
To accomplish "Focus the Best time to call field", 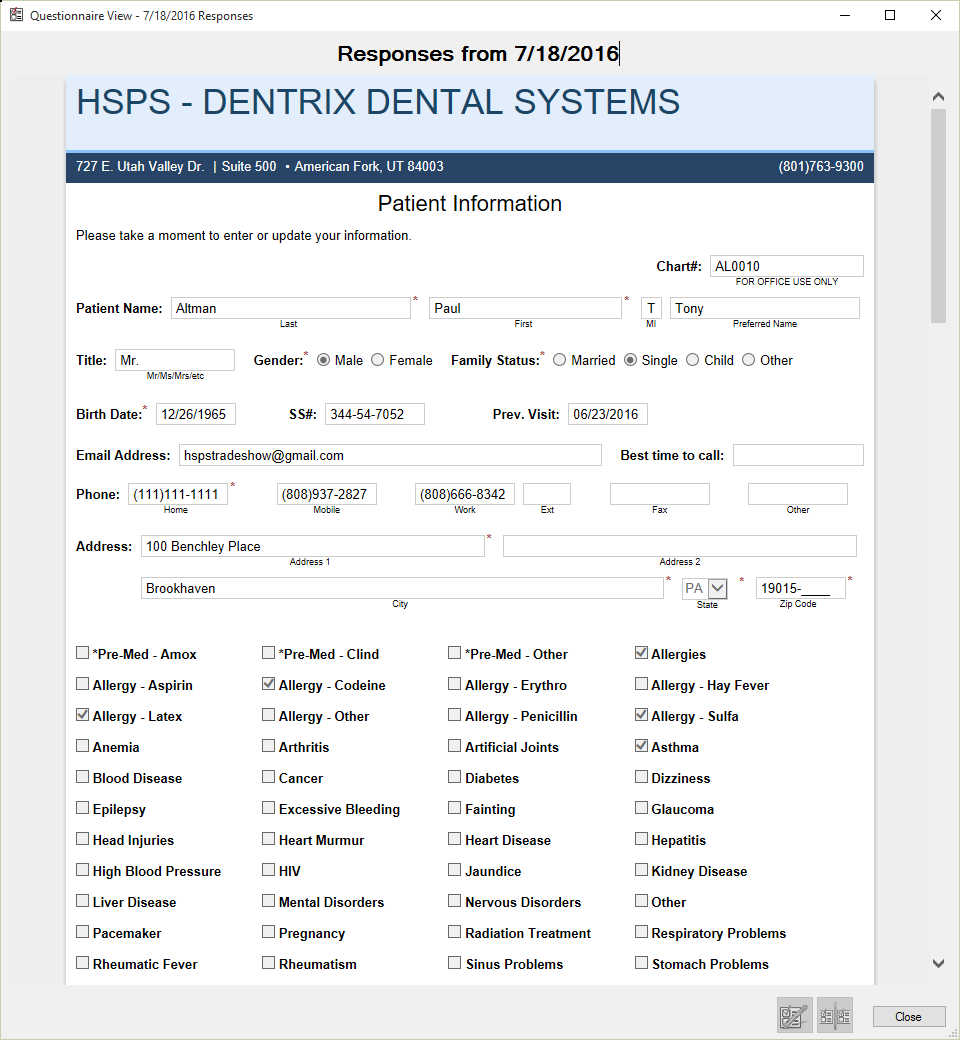I will tap(798, 455).
